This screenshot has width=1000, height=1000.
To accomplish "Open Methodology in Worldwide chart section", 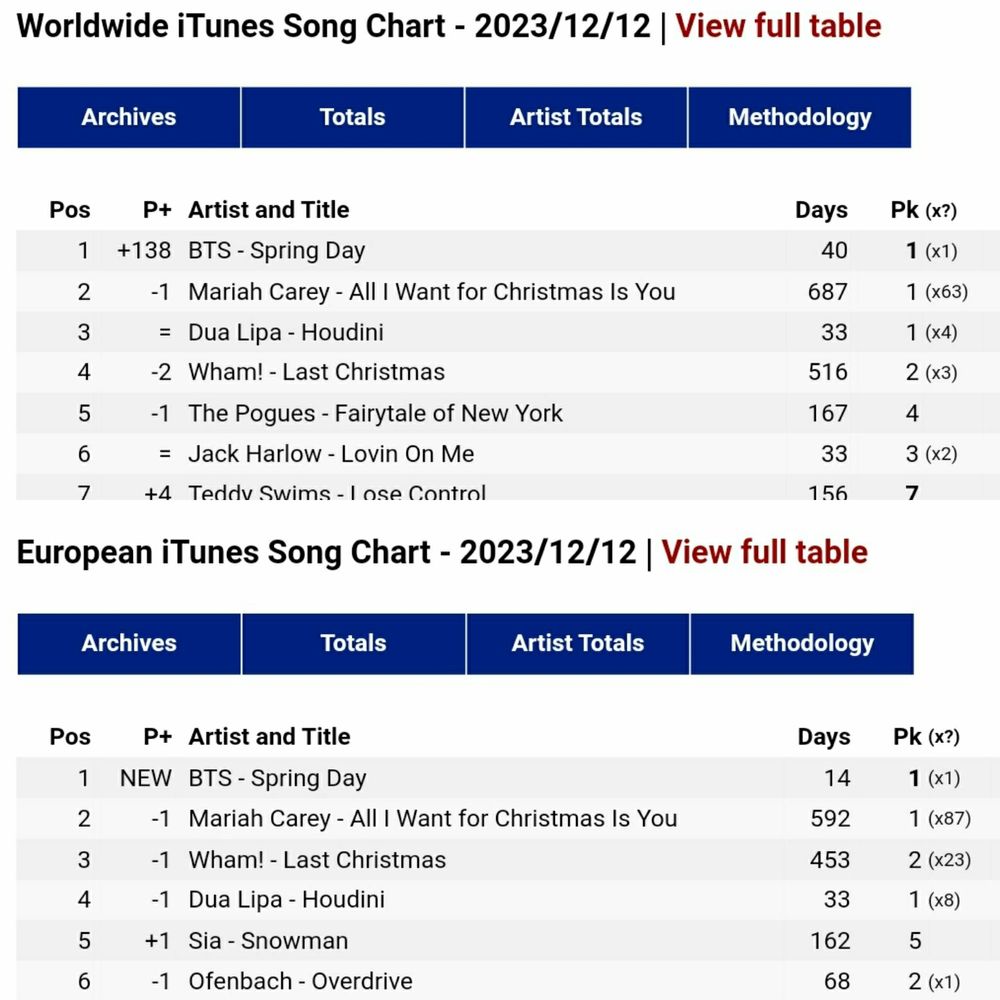I will (800, 117).
